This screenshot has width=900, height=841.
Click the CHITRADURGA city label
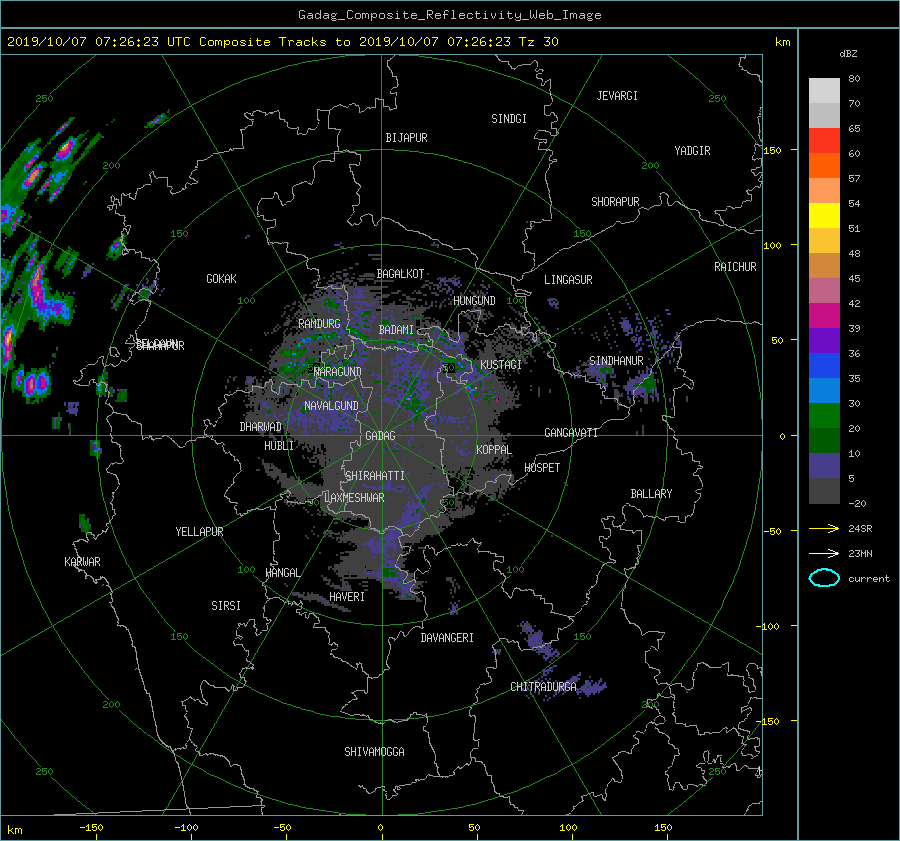[x=544, y=687]
